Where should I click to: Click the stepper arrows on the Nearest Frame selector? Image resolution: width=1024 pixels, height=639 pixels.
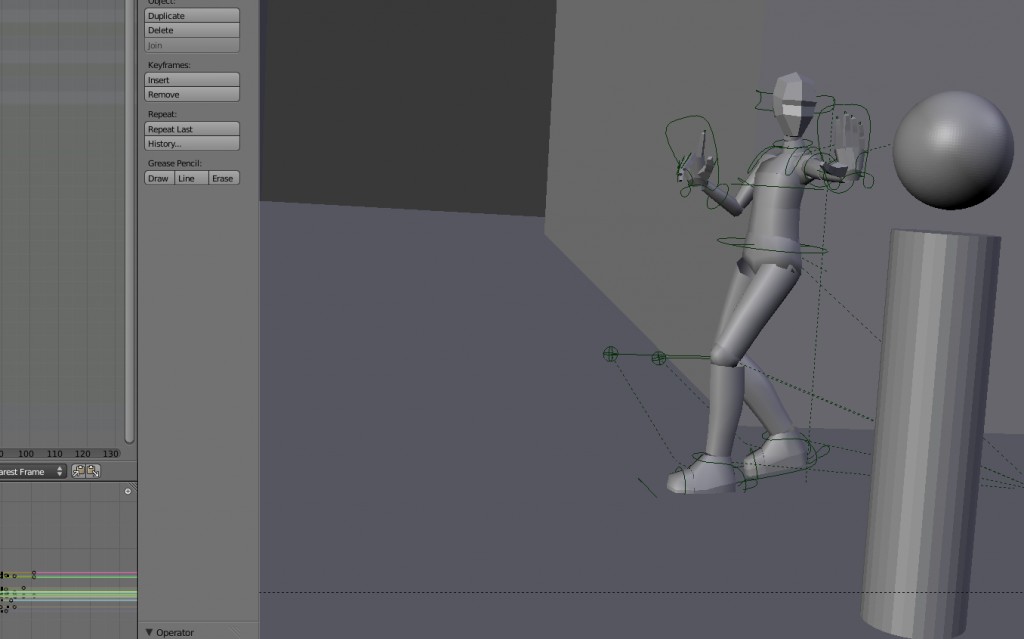[x=58, y=471]
